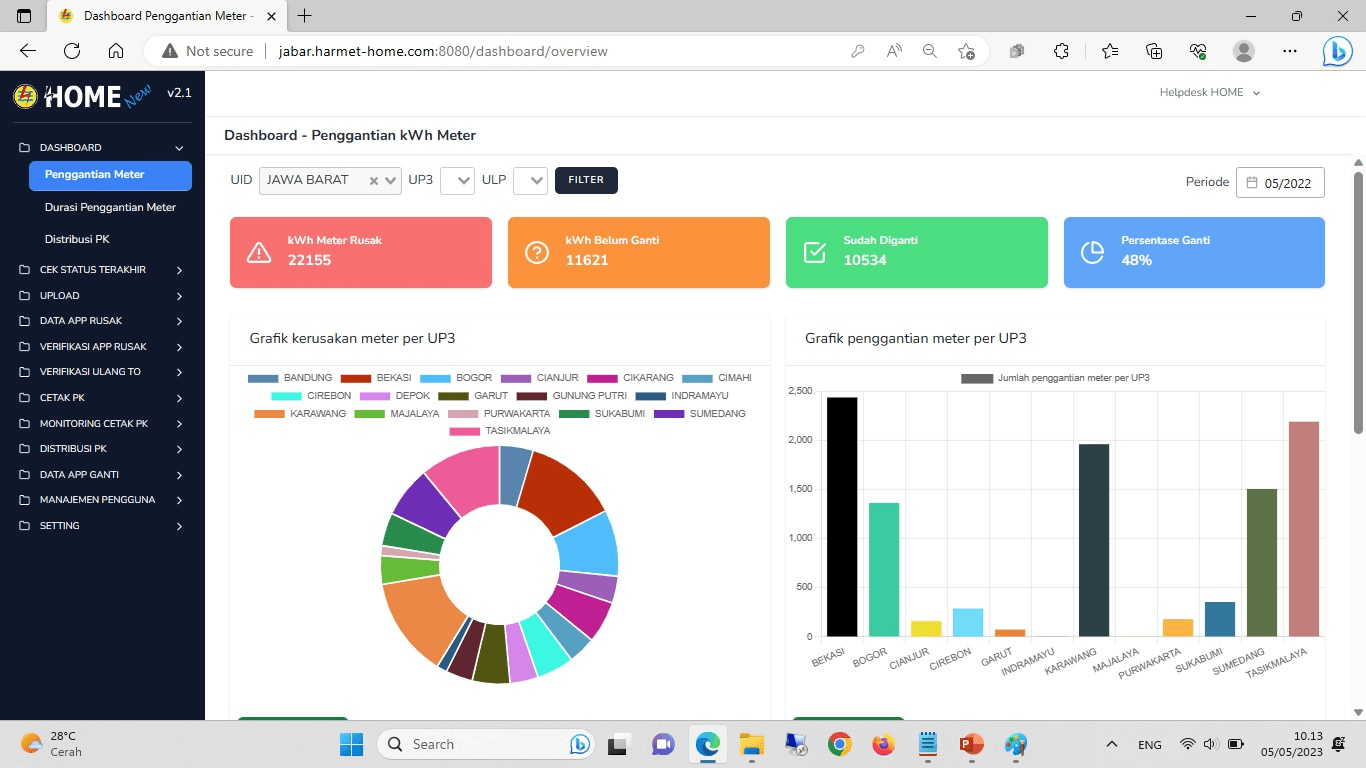Click the folder icon next to DASHBOARD
The height and width of the screenshot is (768, 1366).
click(x=25, y=148)
